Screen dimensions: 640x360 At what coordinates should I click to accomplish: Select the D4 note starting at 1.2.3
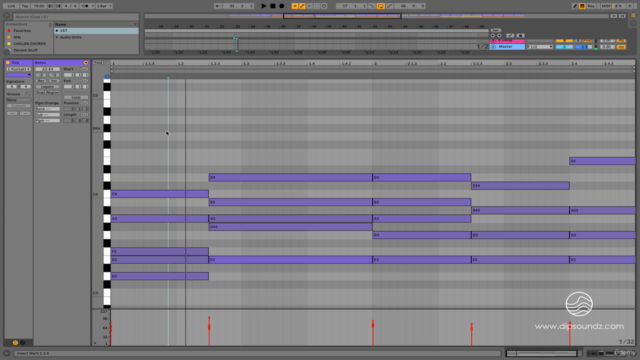(x=291, y=178)
